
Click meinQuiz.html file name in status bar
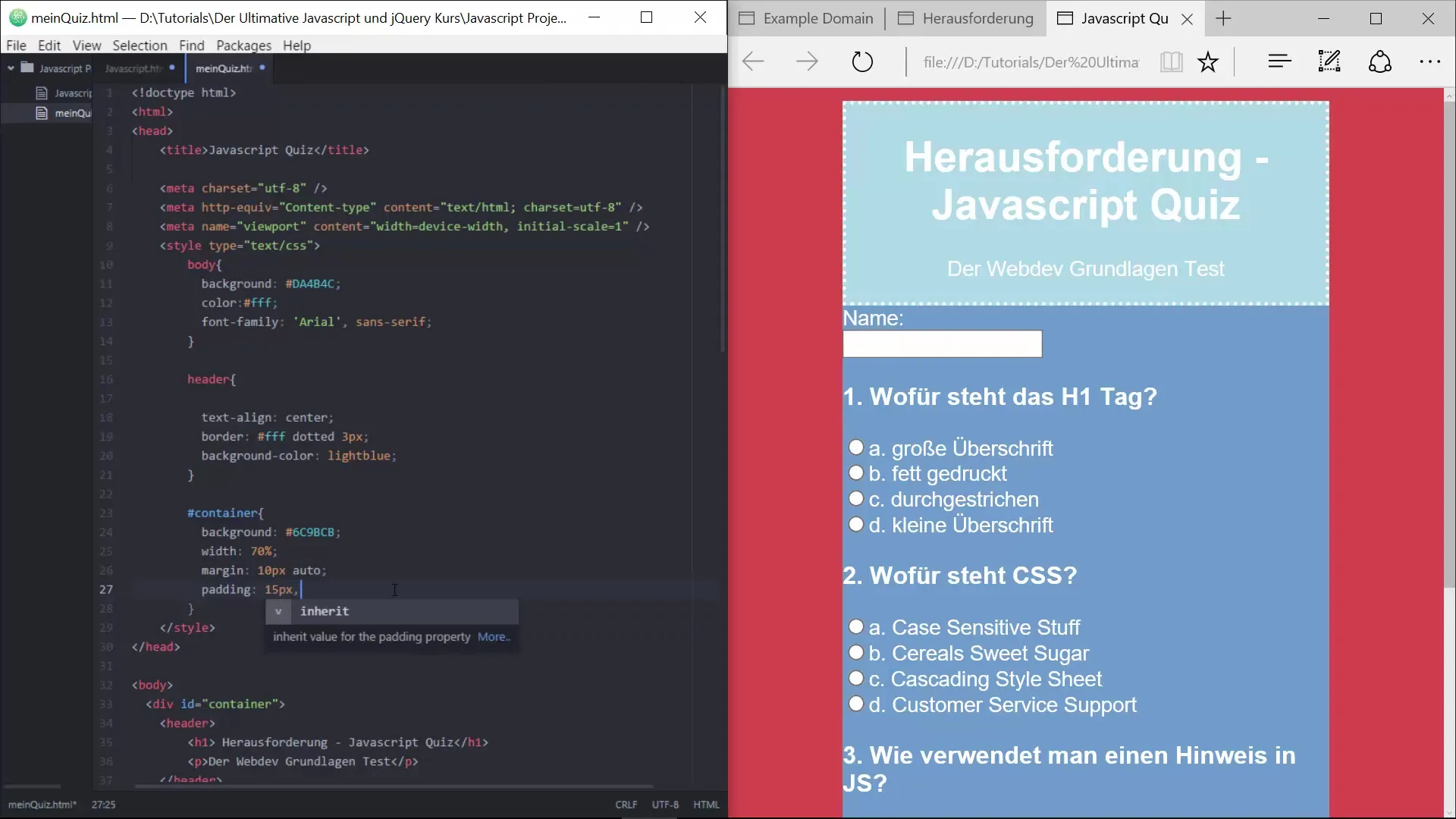[x=42, y=805]
